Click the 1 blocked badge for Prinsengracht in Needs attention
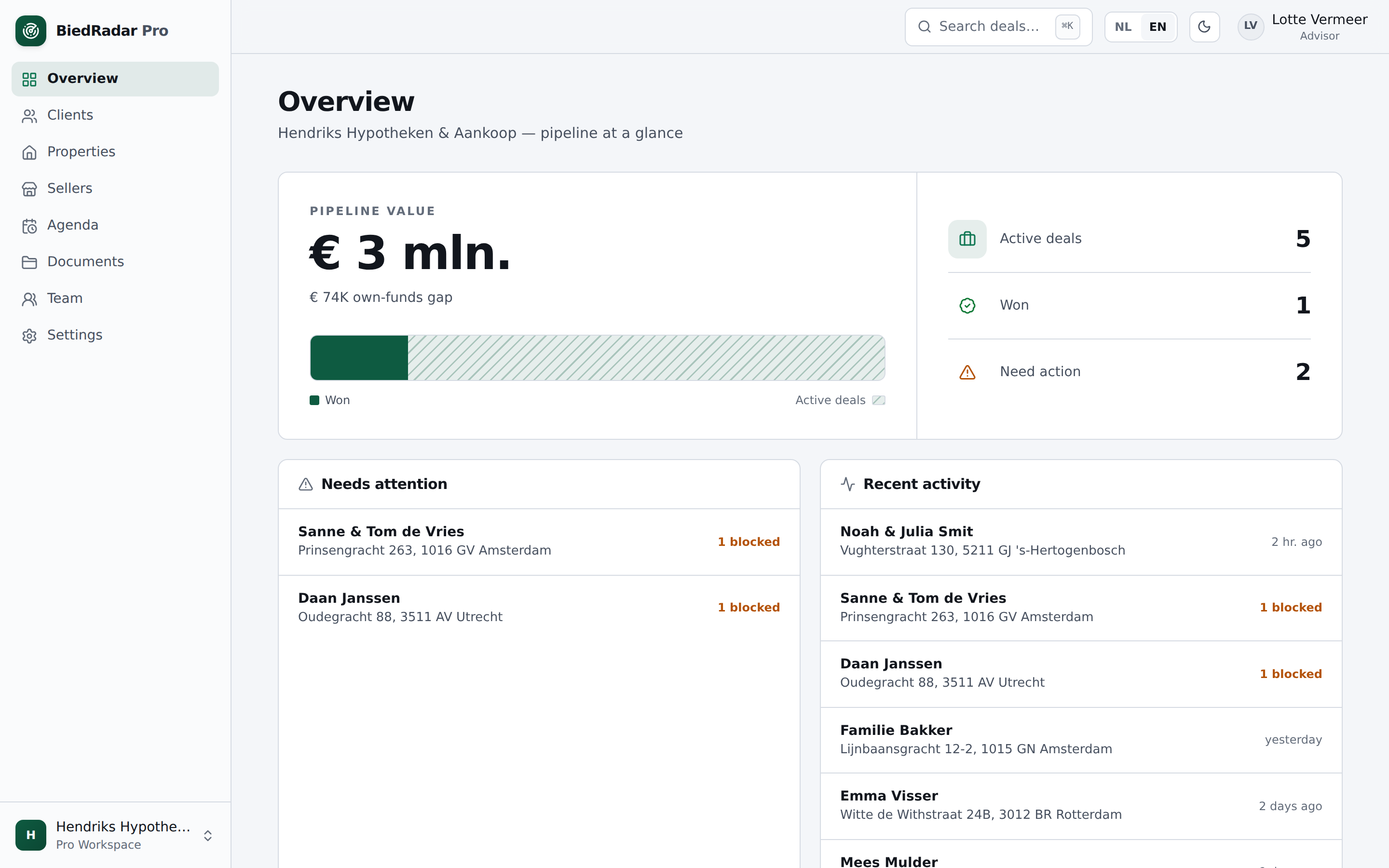This screenshot has height=868, width=1389. coord(749,542)
